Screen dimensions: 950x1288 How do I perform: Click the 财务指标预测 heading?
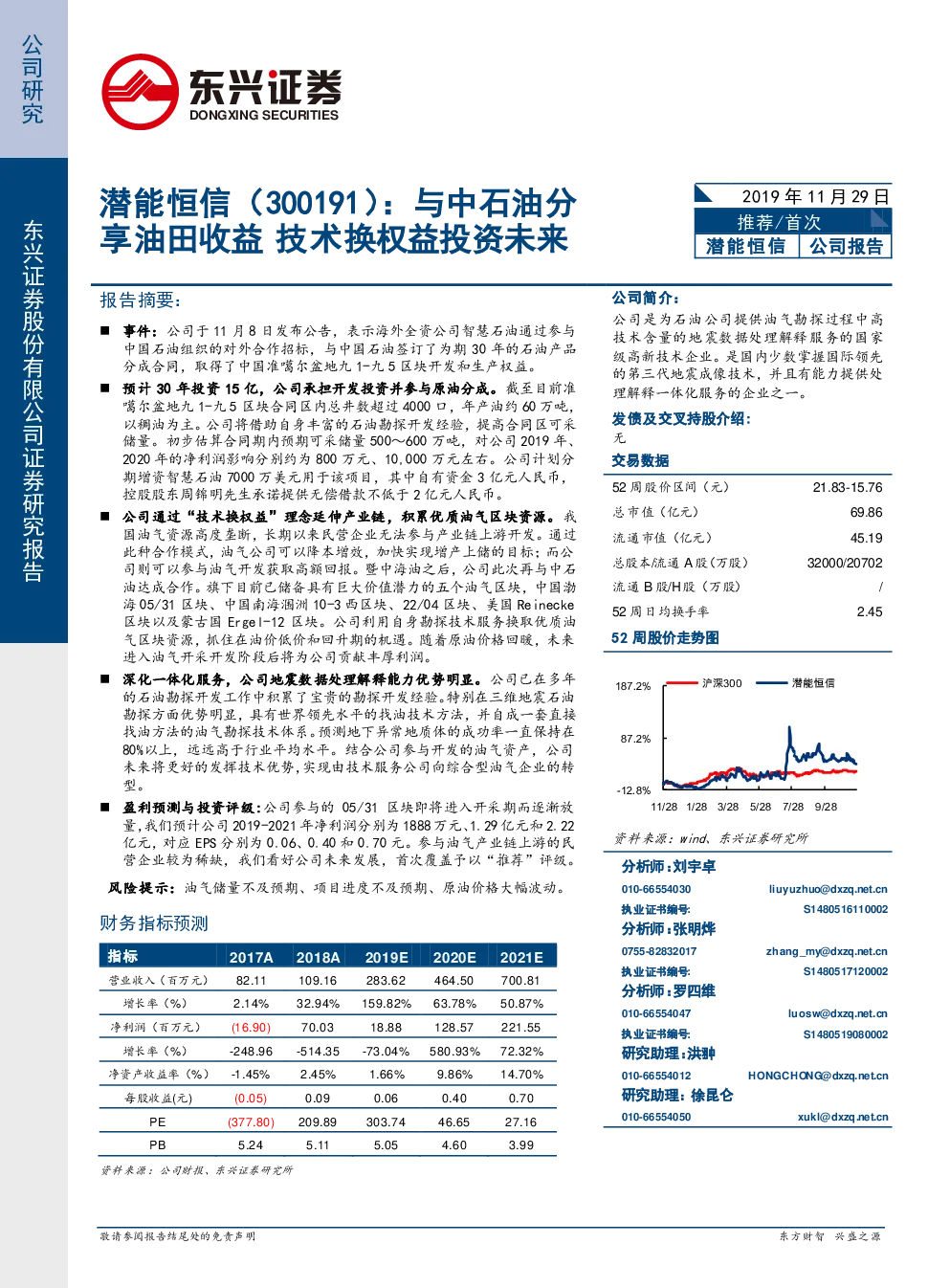(x=154, y=923)
